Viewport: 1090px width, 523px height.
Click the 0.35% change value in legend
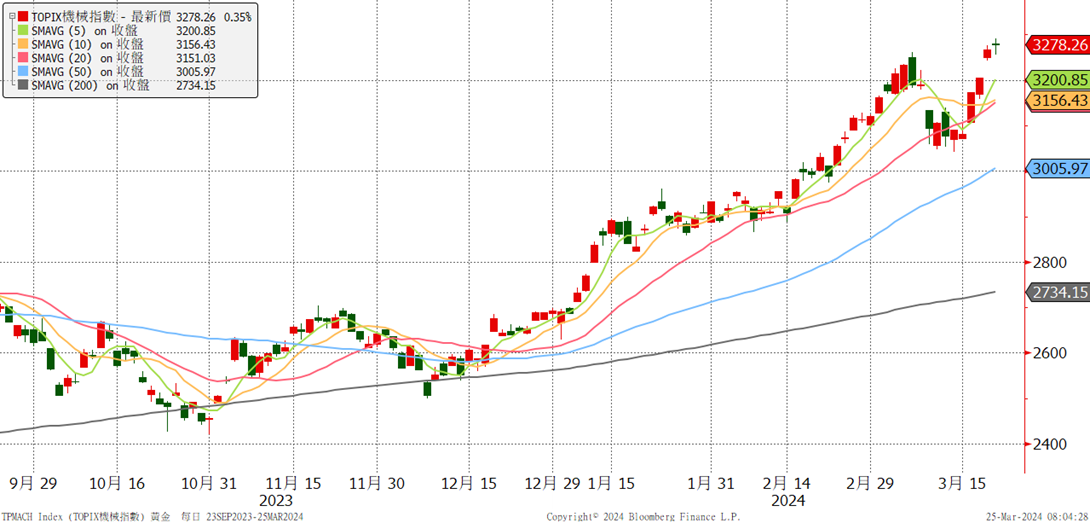pyautogui.click(x=238, y=15)
